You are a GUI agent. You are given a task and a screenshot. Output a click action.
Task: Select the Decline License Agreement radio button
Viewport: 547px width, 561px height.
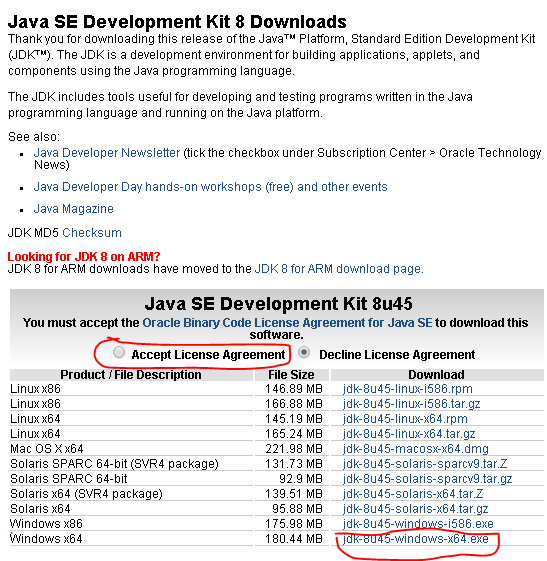(304, 353)
